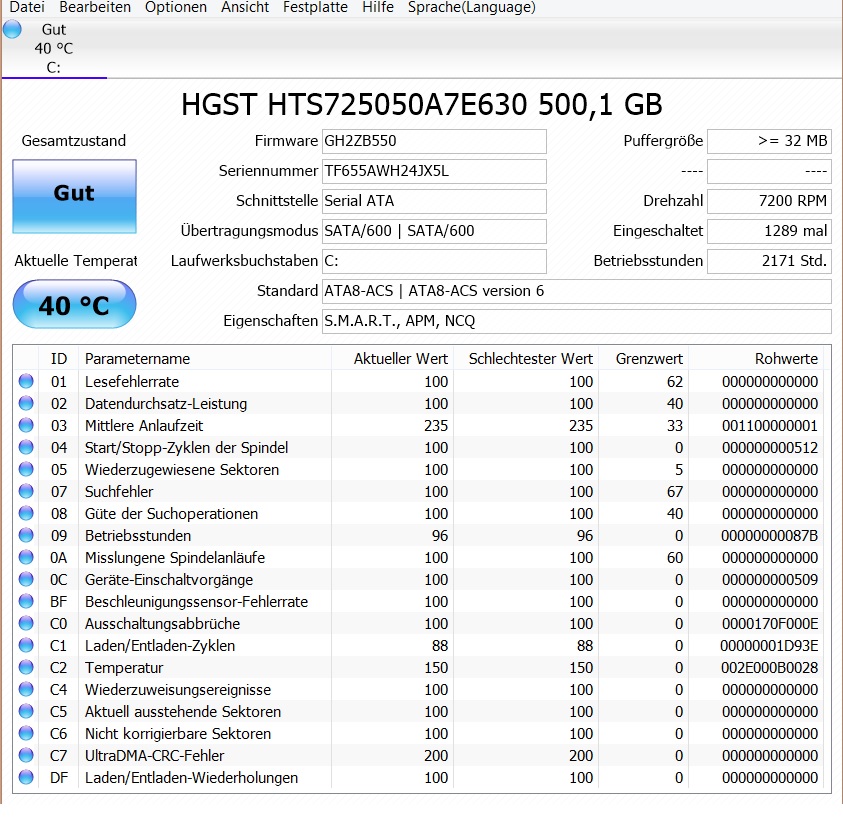Click the status orb of Start/Stopp-Zyklen der Spindel row
Screen dimensions: 843x832
(26, 447)
